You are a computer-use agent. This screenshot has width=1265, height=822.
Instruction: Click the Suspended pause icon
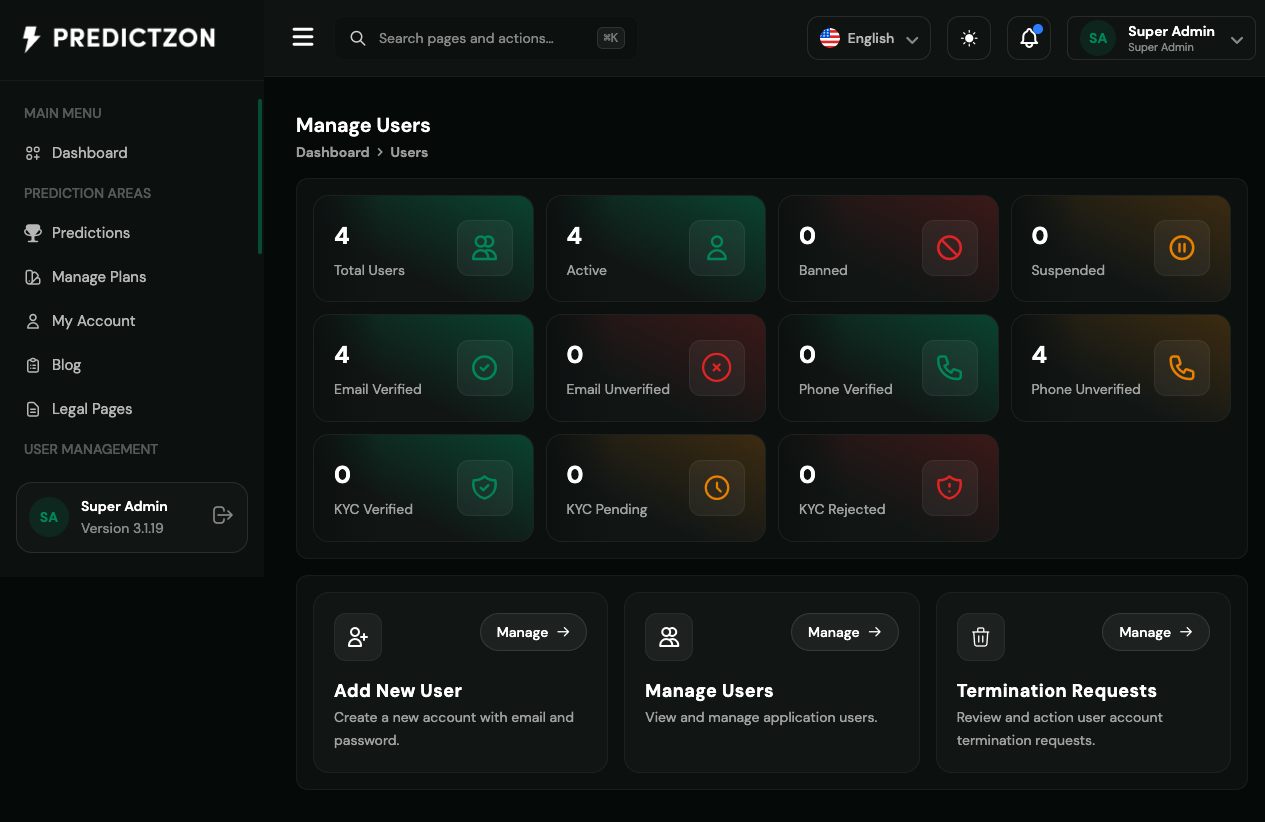coord(1182,248)
